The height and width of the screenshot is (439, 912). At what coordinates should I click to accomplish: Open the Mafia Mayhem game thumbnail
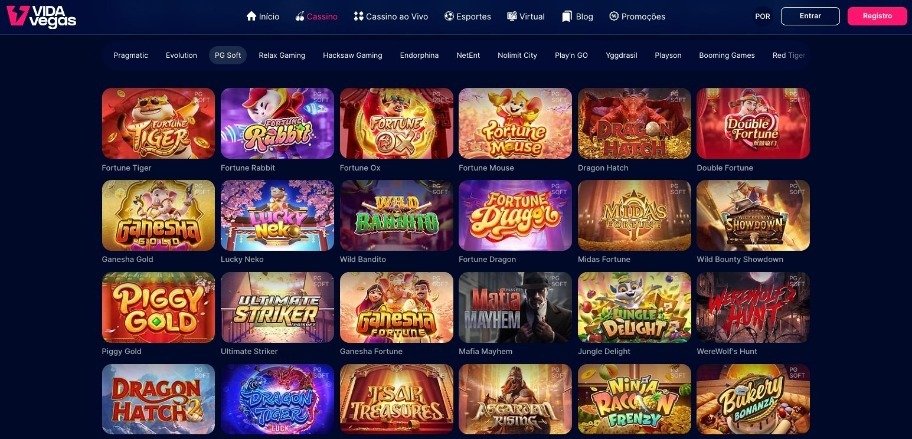click(x=515, y=307)
